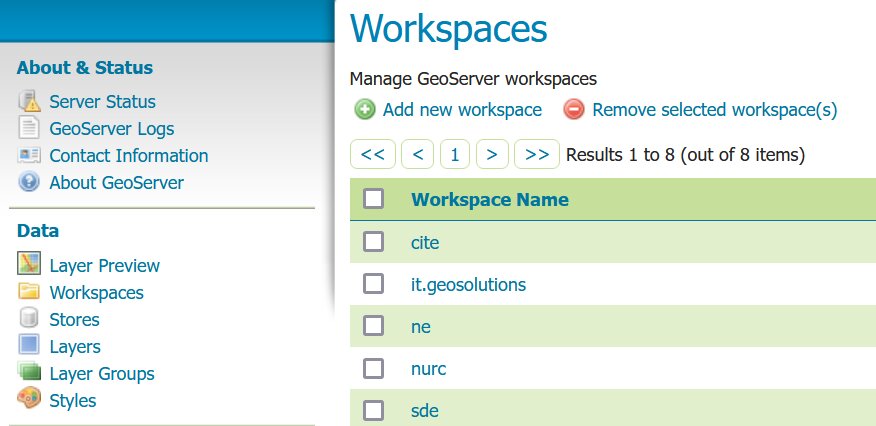The height and width of the screenshot is (426, 876).
Task: Click the Results 1 to 8 text
Action: click(x=685, y=155)
